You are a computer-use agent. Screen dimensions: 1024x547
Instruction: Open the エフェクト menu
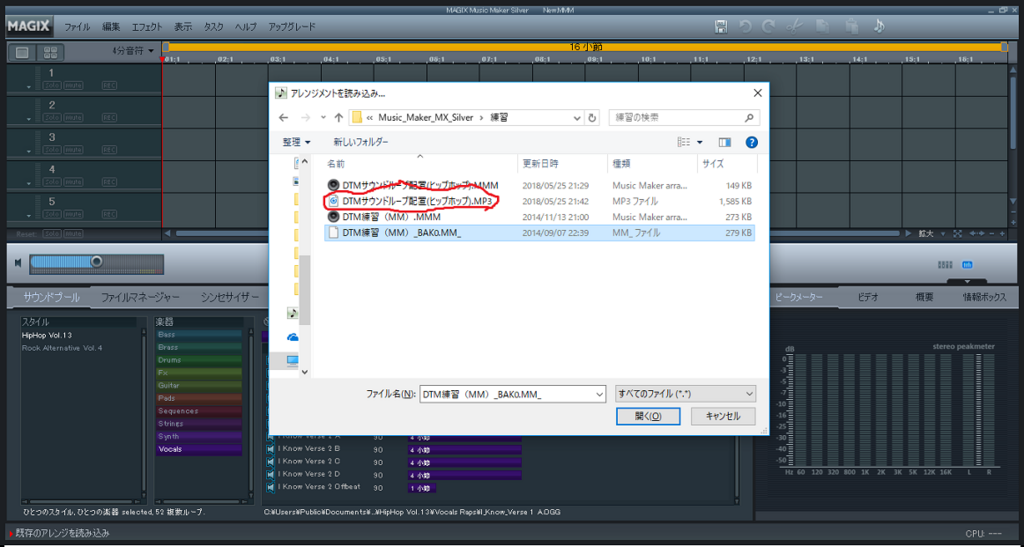[x=147, y=27]
